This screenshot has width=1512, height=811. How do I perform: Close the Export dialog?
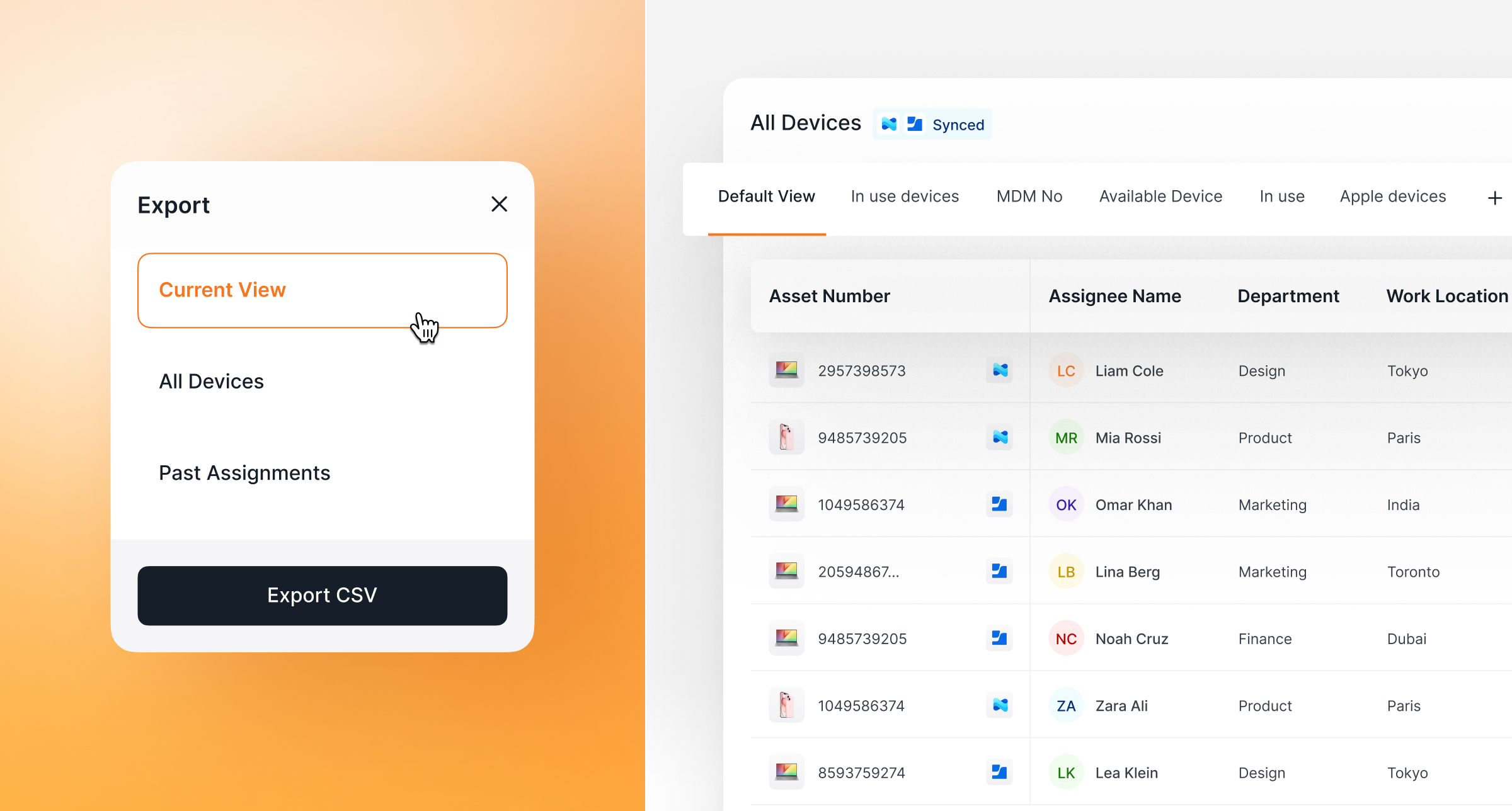coord(499,204)
